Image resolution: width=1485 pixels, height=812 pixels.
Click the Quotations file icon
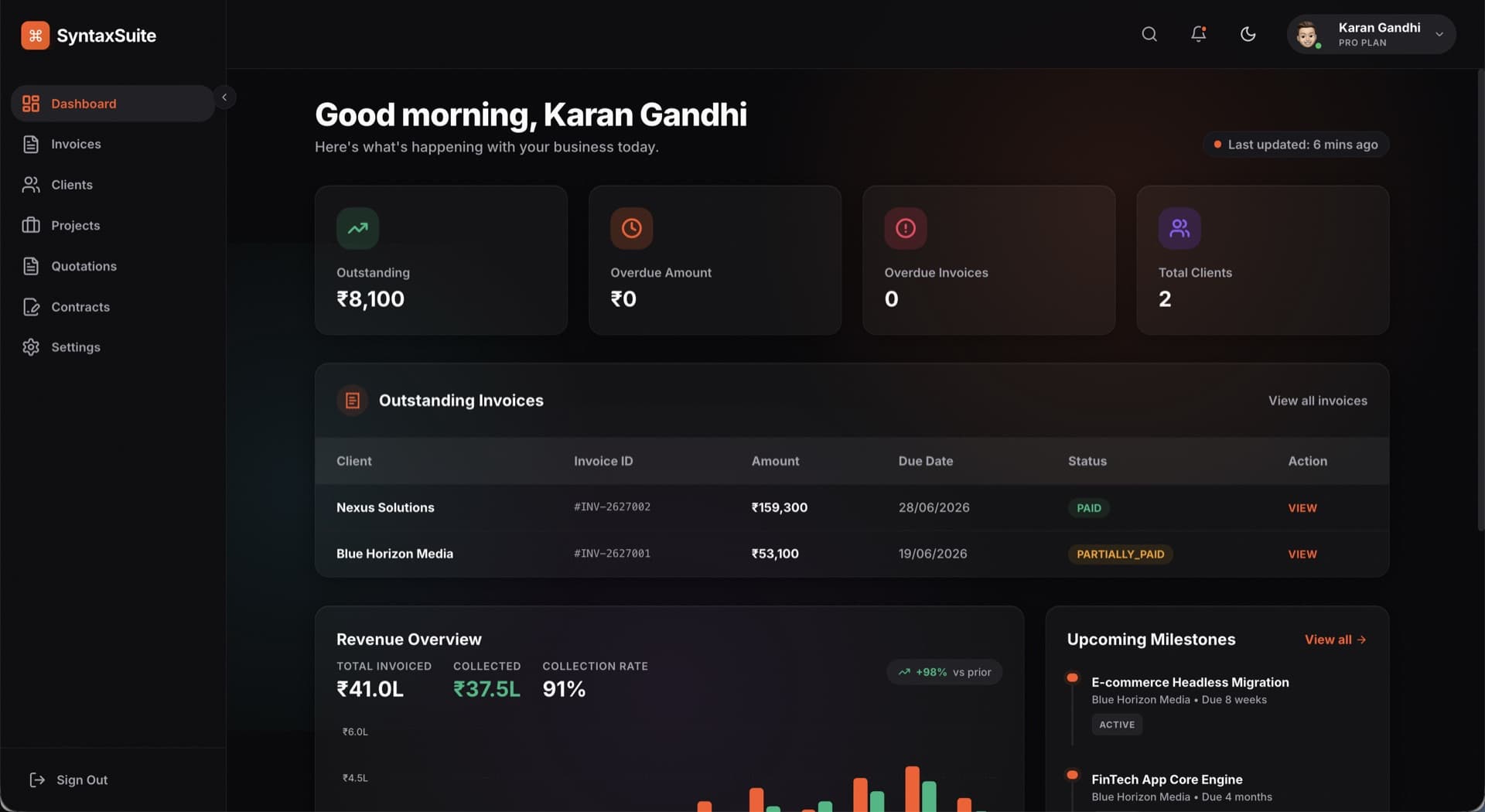(x=31, y=266)
